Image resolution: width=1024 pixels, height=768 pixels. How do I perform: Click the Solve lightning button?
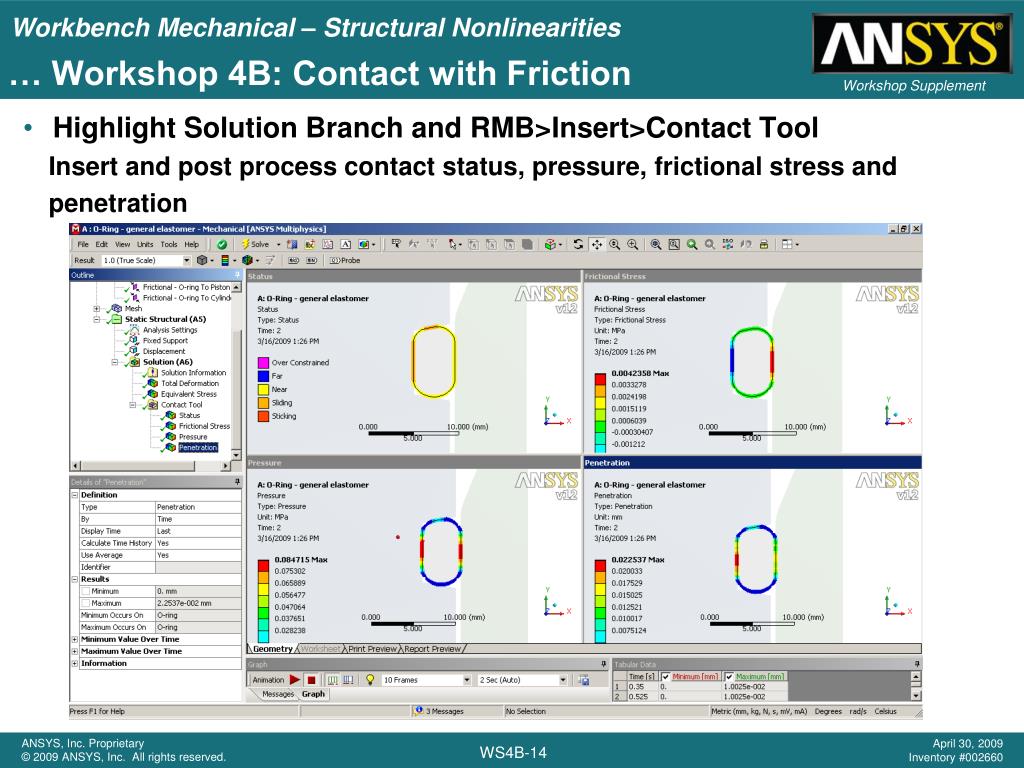click(256, 244)
